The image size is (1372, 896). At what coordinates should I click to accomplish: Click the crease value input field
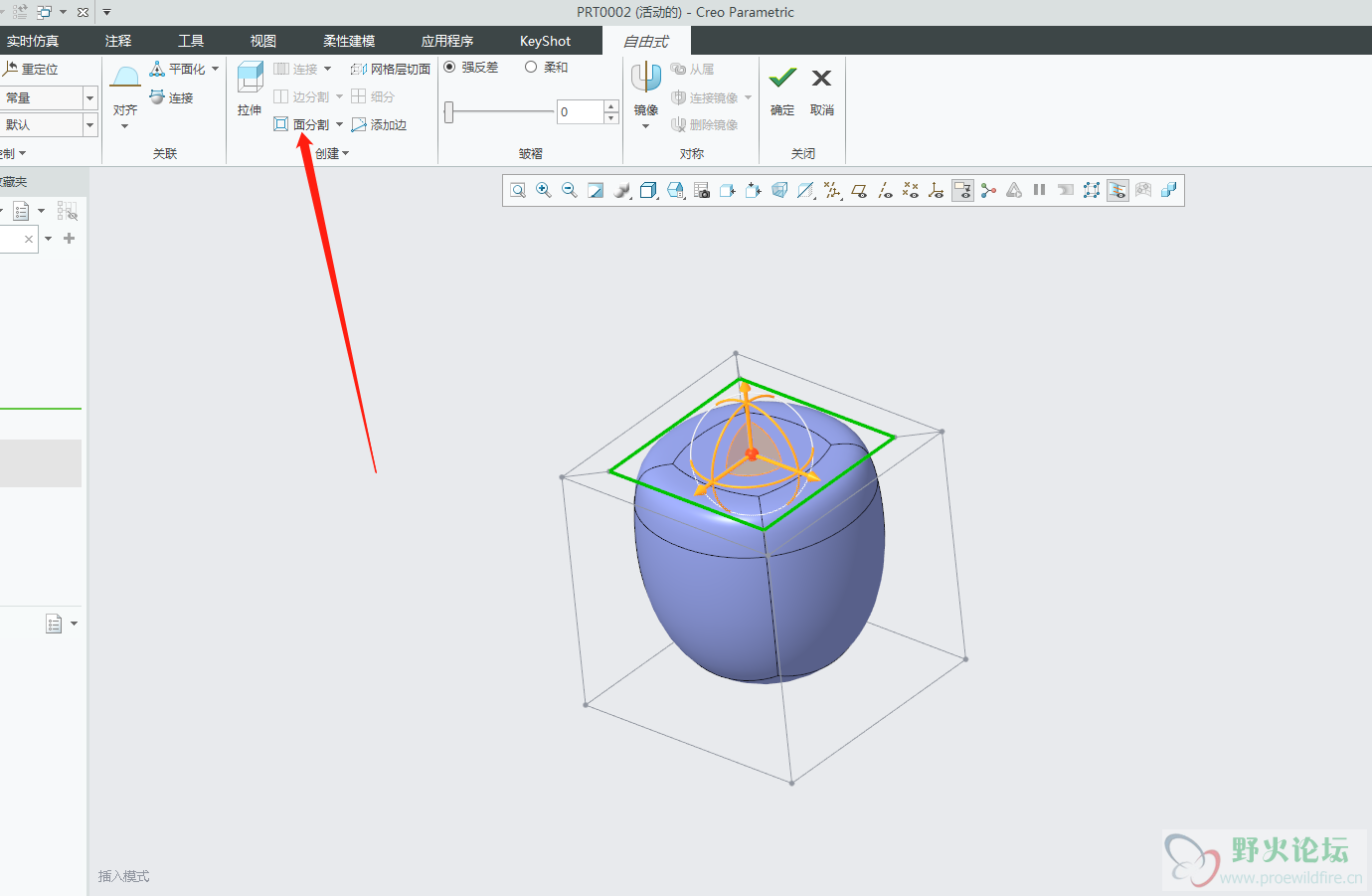point(581,111)
